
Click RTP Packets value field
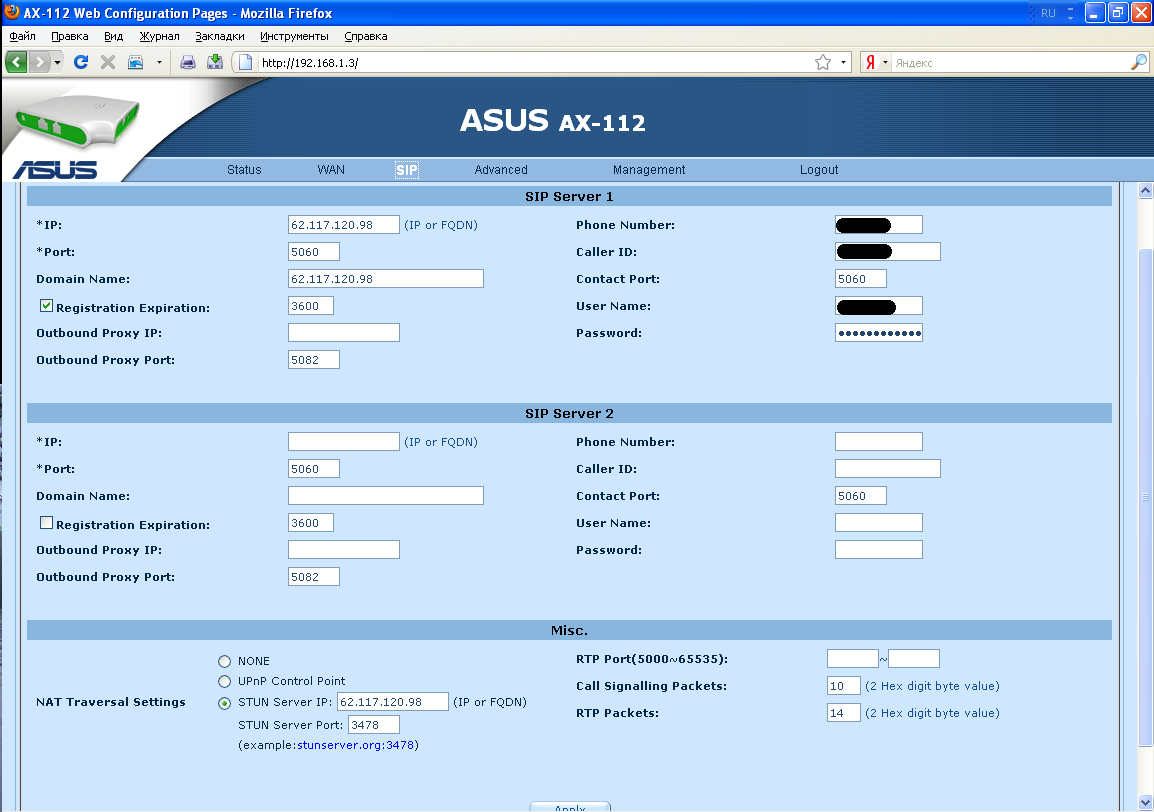pyautogui.click(x=843, y=713)
